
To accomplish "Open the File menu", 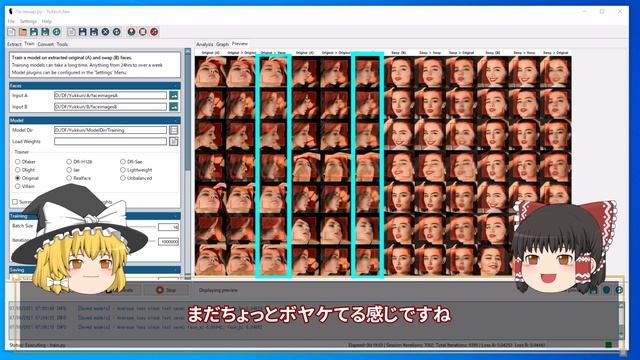I will pos(11,21).
